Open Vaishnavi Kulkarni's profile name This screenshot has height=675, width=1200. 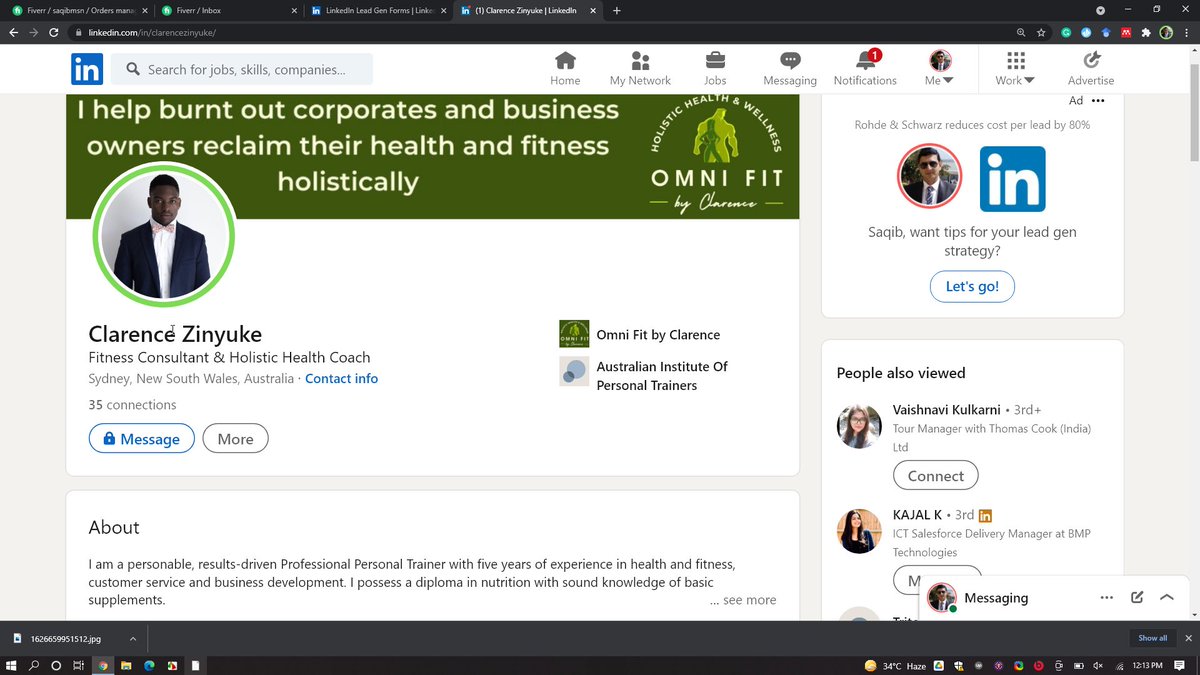(947, 410)
